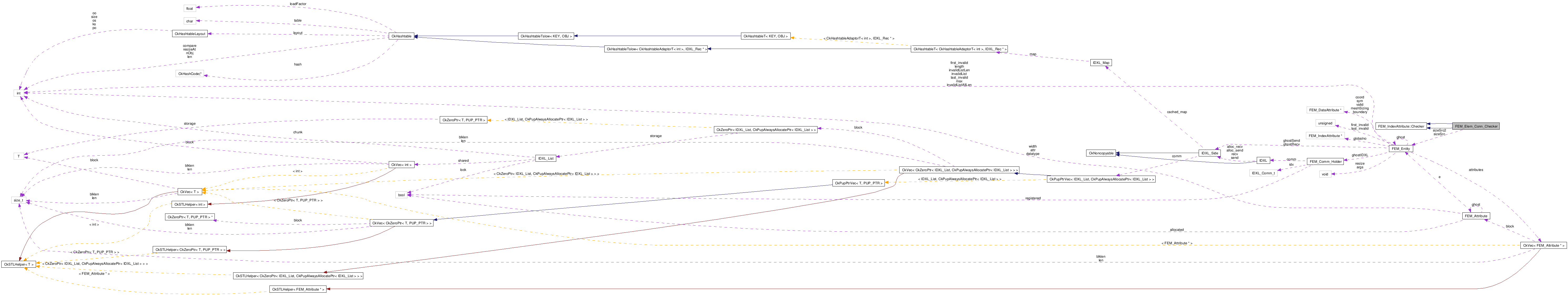The height and width of the screenshot is (300, 1568).
Task: Open the FEM_Comm_Holder node
Action: tap(1326, 161)
